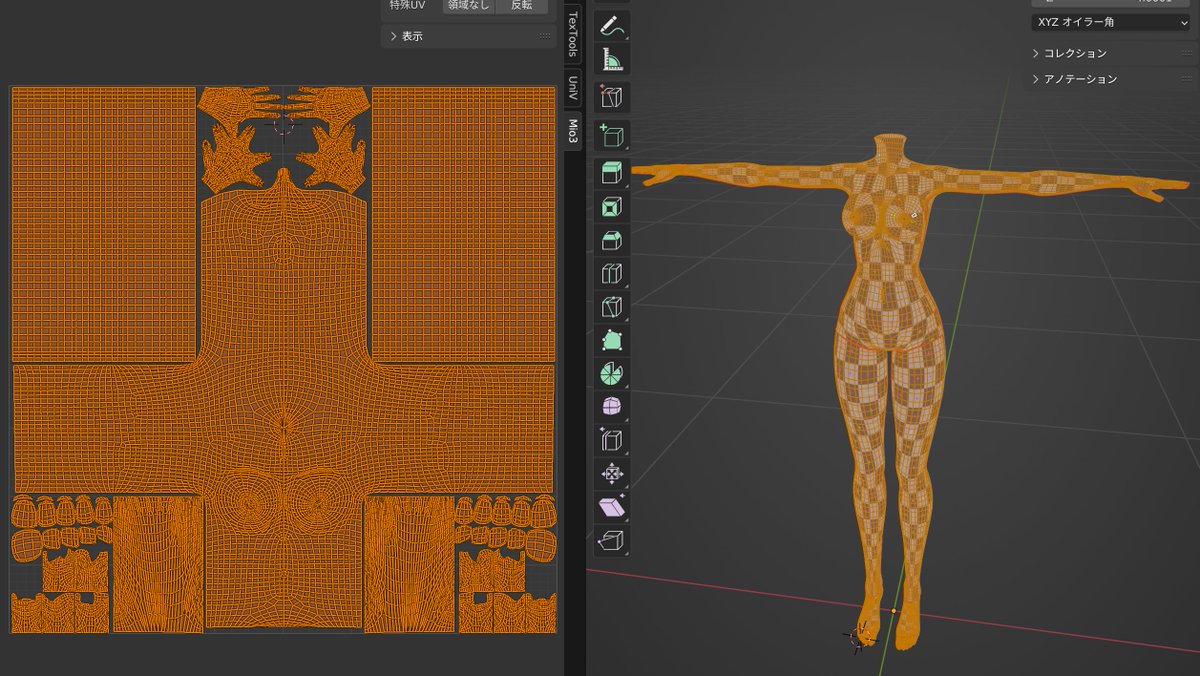Click the 領域なし button

(469, 5)
